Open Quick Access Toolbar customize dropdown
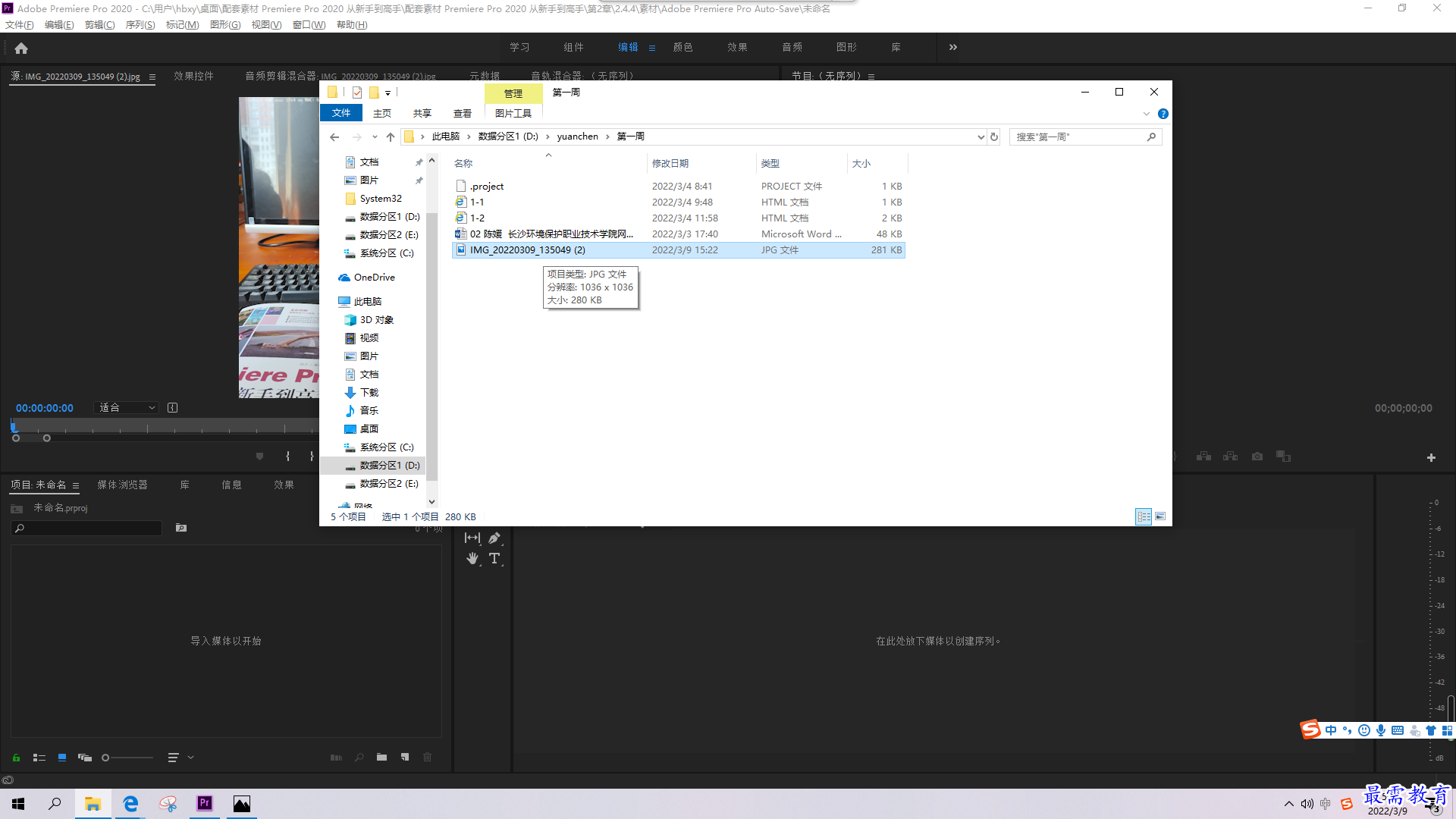The height and width of the screenshot is (819, 1456). [x=388, y=93]
